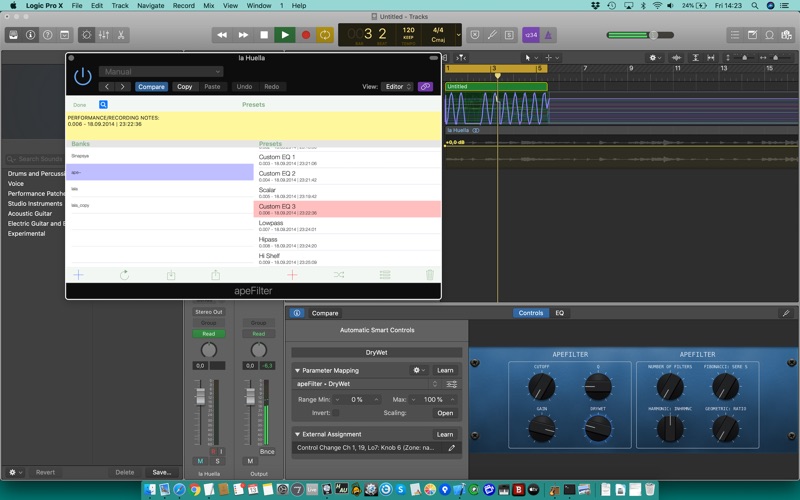This screenshot has height=500, width=800.
Task: Open the Library button in the control bar
Action: [14, 35]
